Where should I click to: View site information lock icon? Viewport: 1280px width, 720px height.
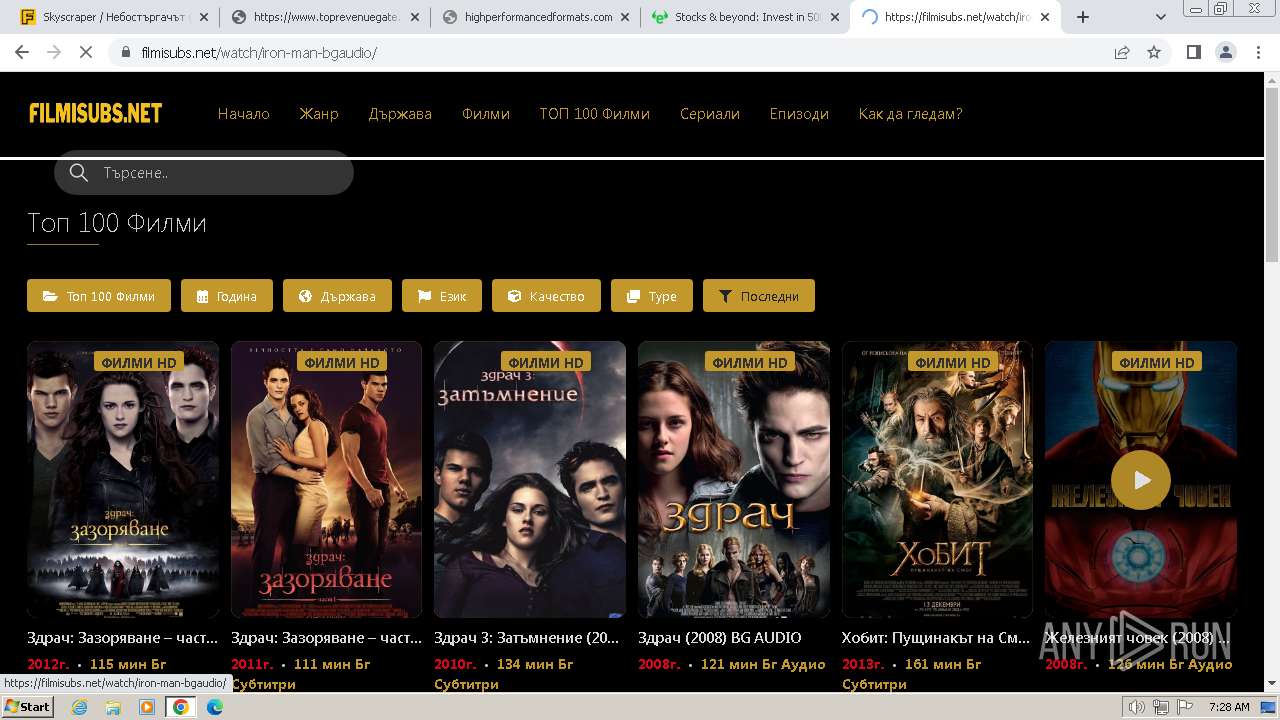(x=126, y=52)
